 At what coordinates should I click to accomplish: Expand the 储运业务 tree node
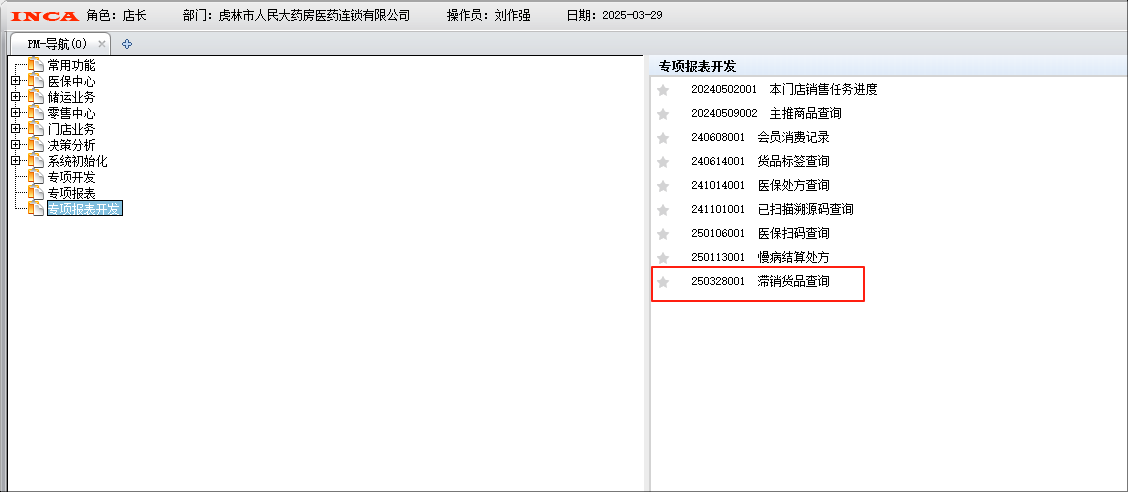click(15, 97)
